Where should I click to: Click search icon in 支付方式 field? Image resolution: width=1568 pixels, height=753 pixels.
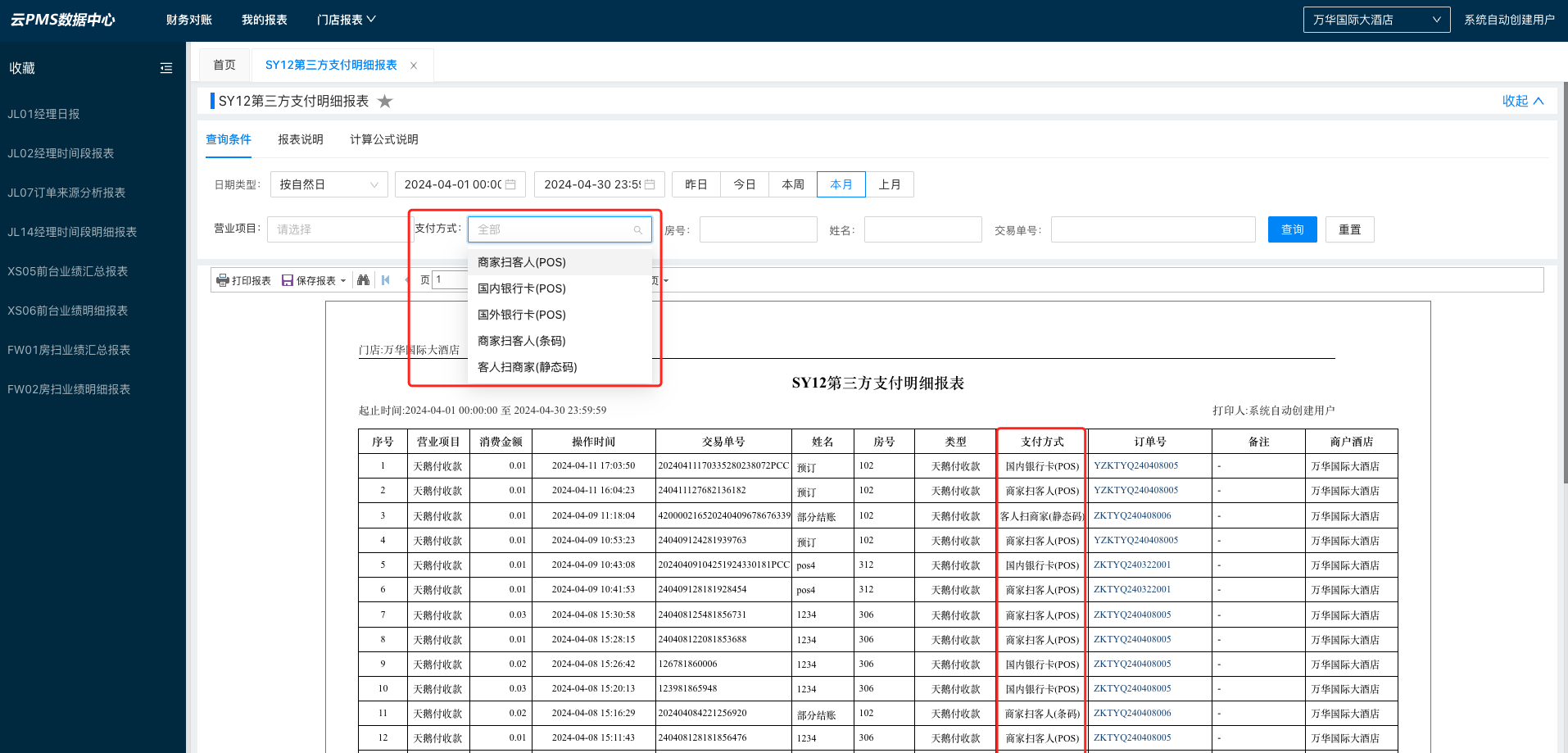pos(637,230)
